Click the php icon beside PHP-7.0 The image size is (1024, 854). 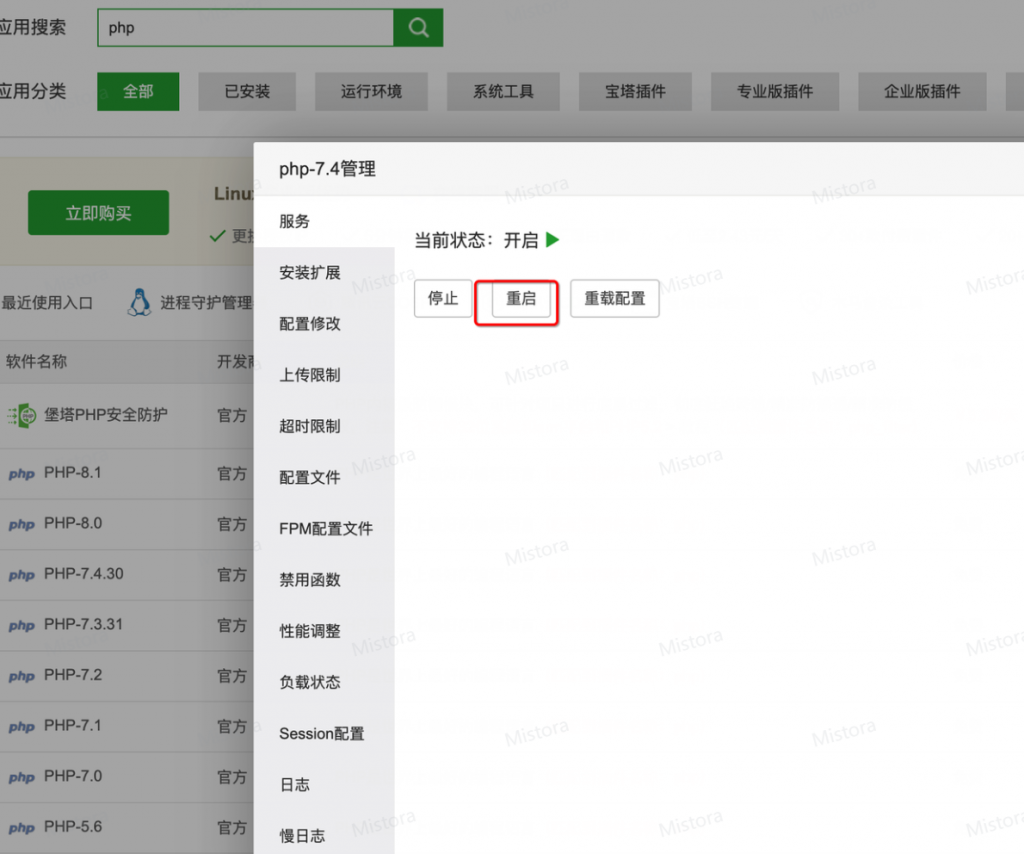click(x=22, y=778)
